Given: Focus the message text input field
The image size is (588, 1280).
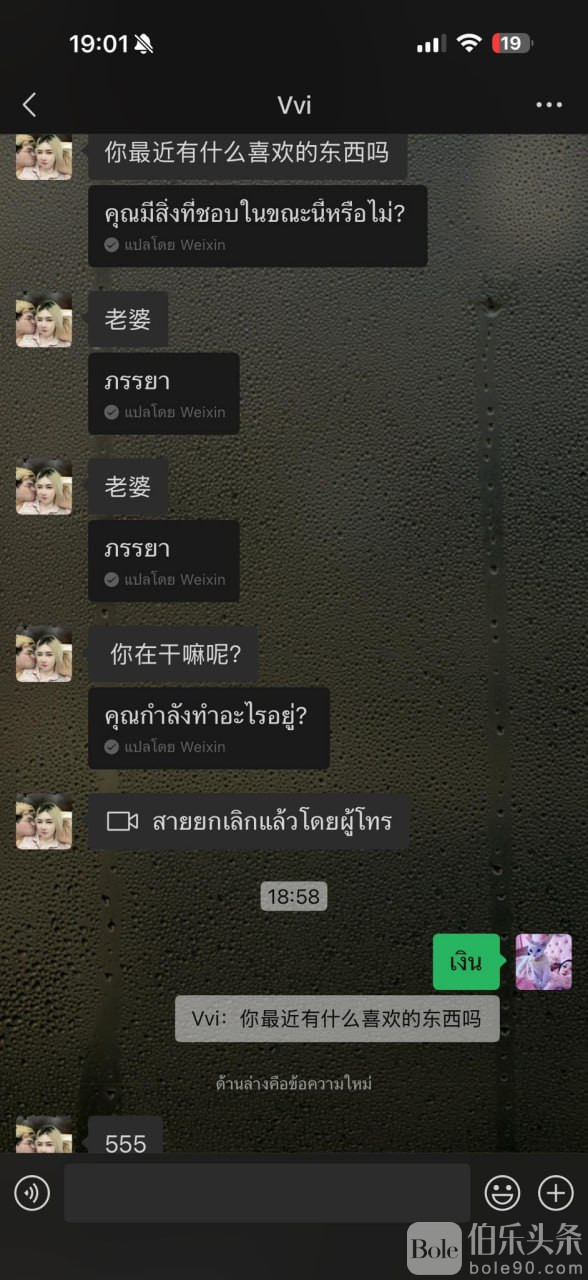Looking at the screenshot, I should click(x=267, y=1192).
